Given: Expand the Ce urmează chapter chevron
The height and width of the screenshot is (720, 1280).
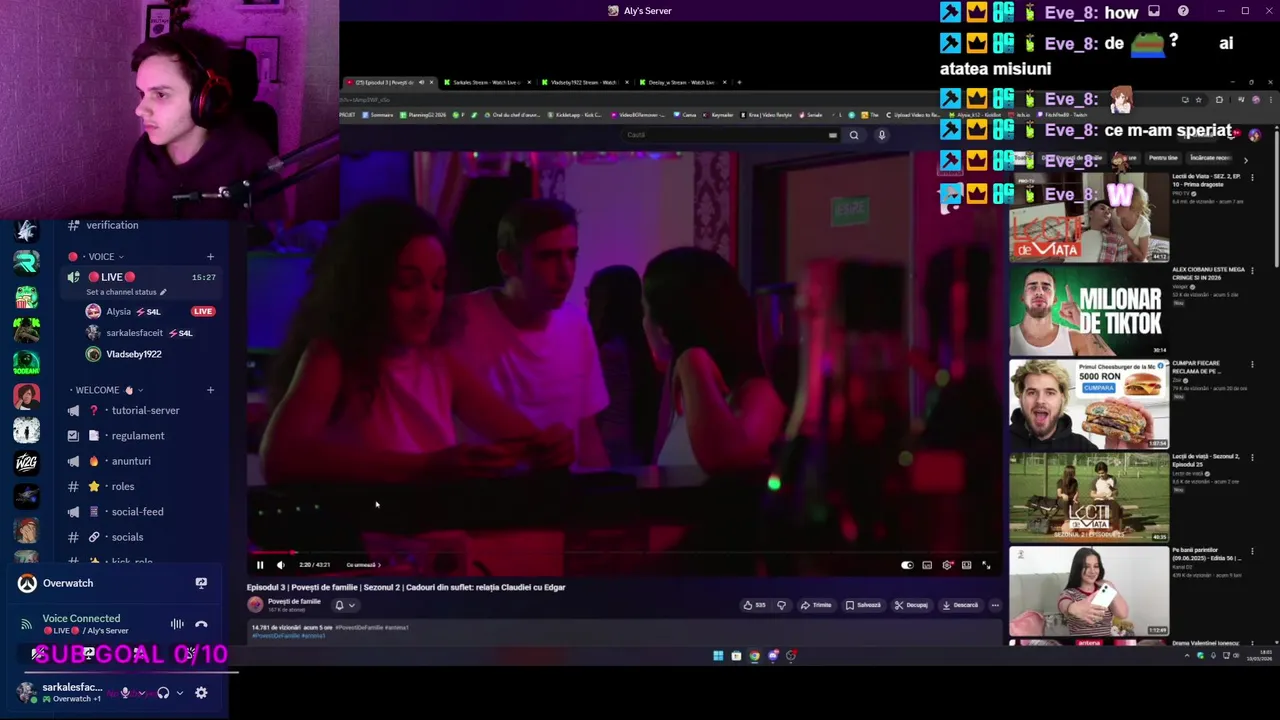Looking at the screenshot, I should point(379,565).
